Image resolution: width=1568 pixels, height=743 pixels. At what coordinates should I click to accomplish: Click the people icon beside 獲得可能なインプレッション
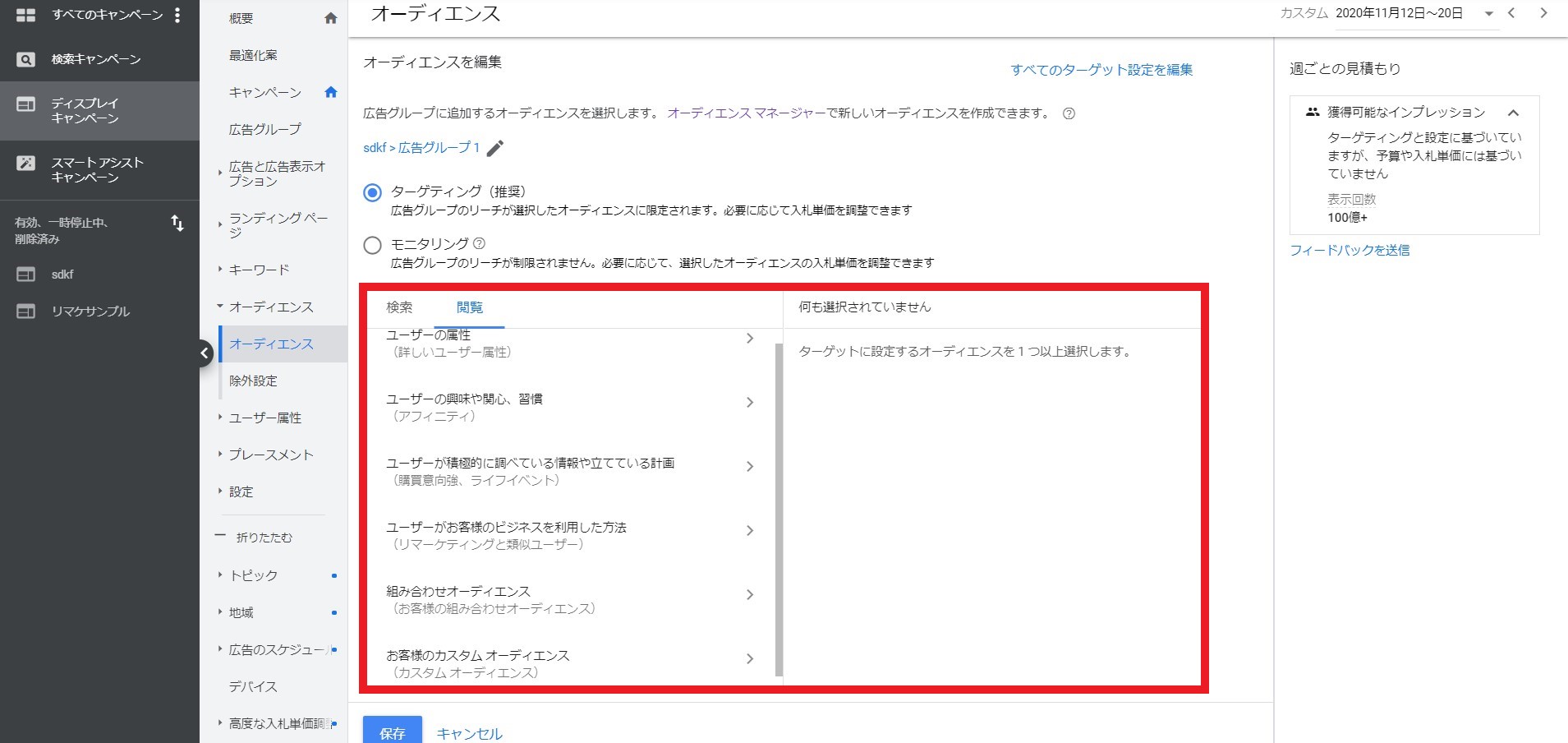coord(1313,112)
